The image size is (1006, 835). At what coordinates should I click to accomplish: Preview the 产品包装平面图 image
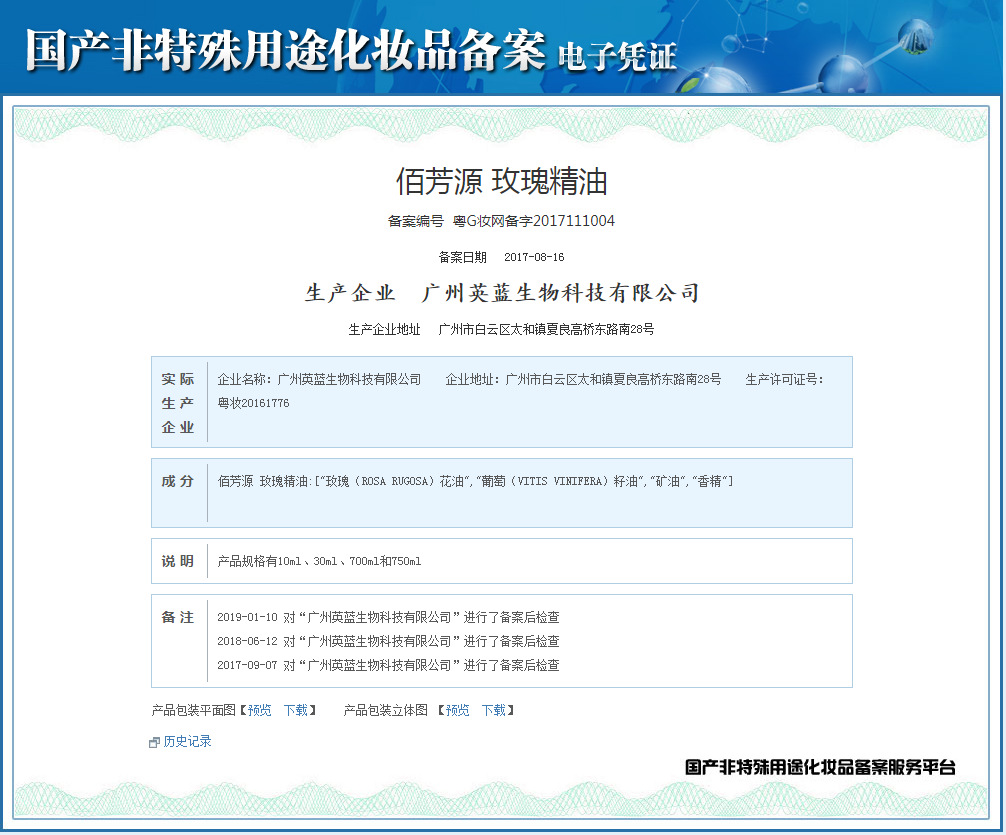tap(260, 710)
